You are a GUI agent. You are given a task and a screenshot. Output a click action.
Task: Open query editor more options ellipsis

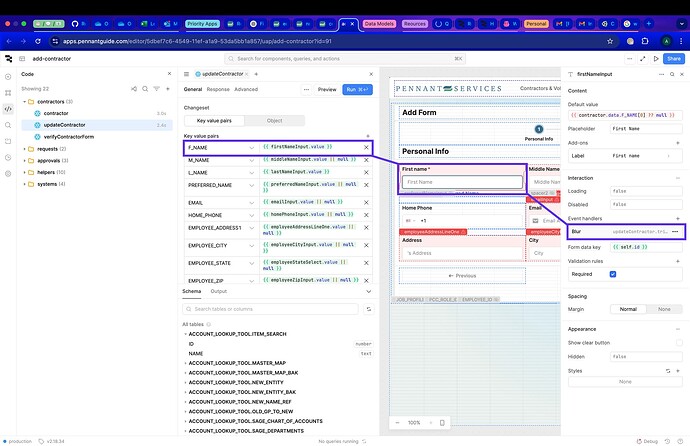pos(306,89)
